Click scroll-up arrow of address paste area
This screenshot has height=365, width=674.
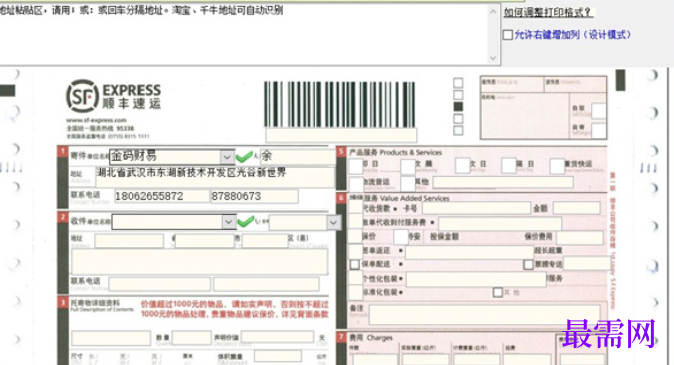(x=493, y=11)
